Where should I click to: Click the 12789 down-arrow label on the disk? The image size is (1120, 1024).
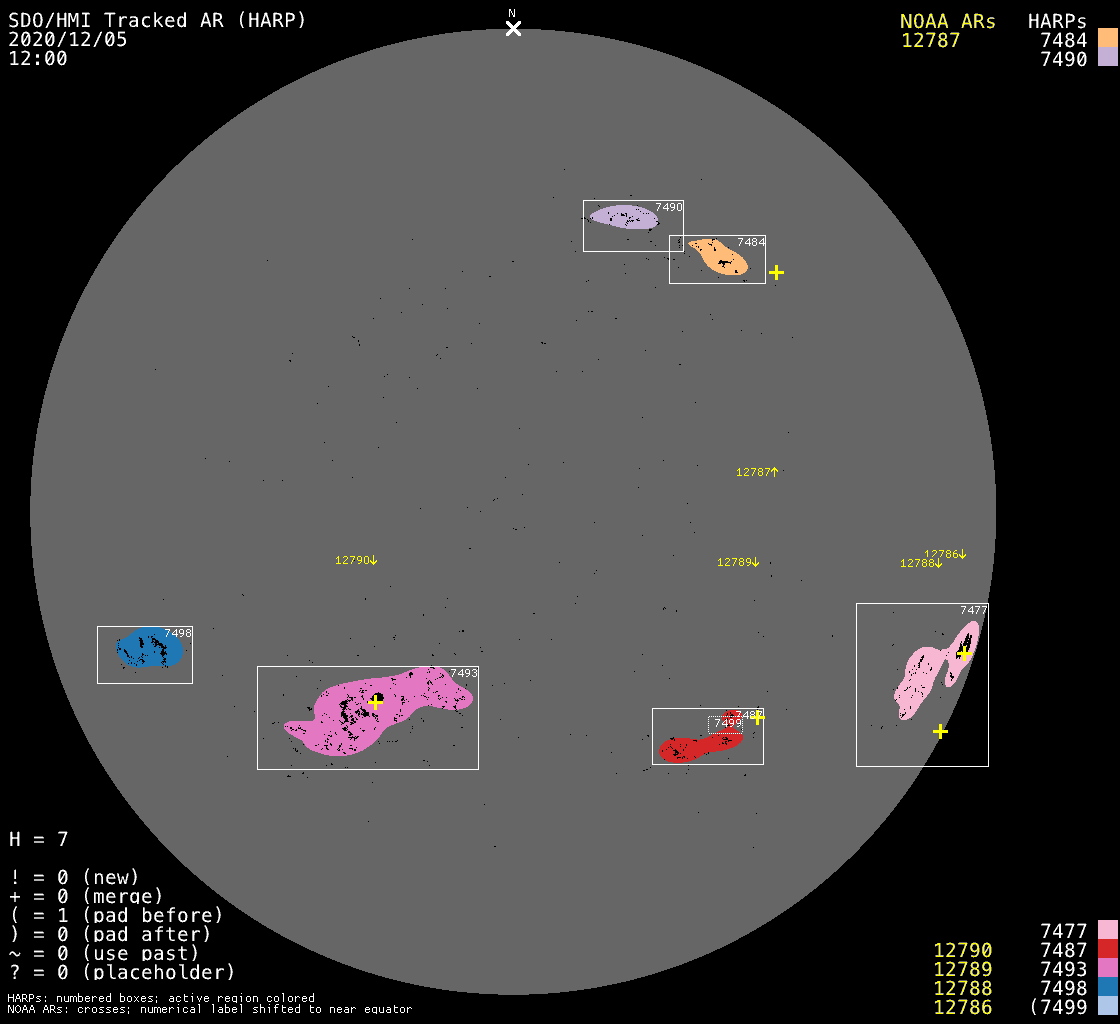(x=738, y=563)
